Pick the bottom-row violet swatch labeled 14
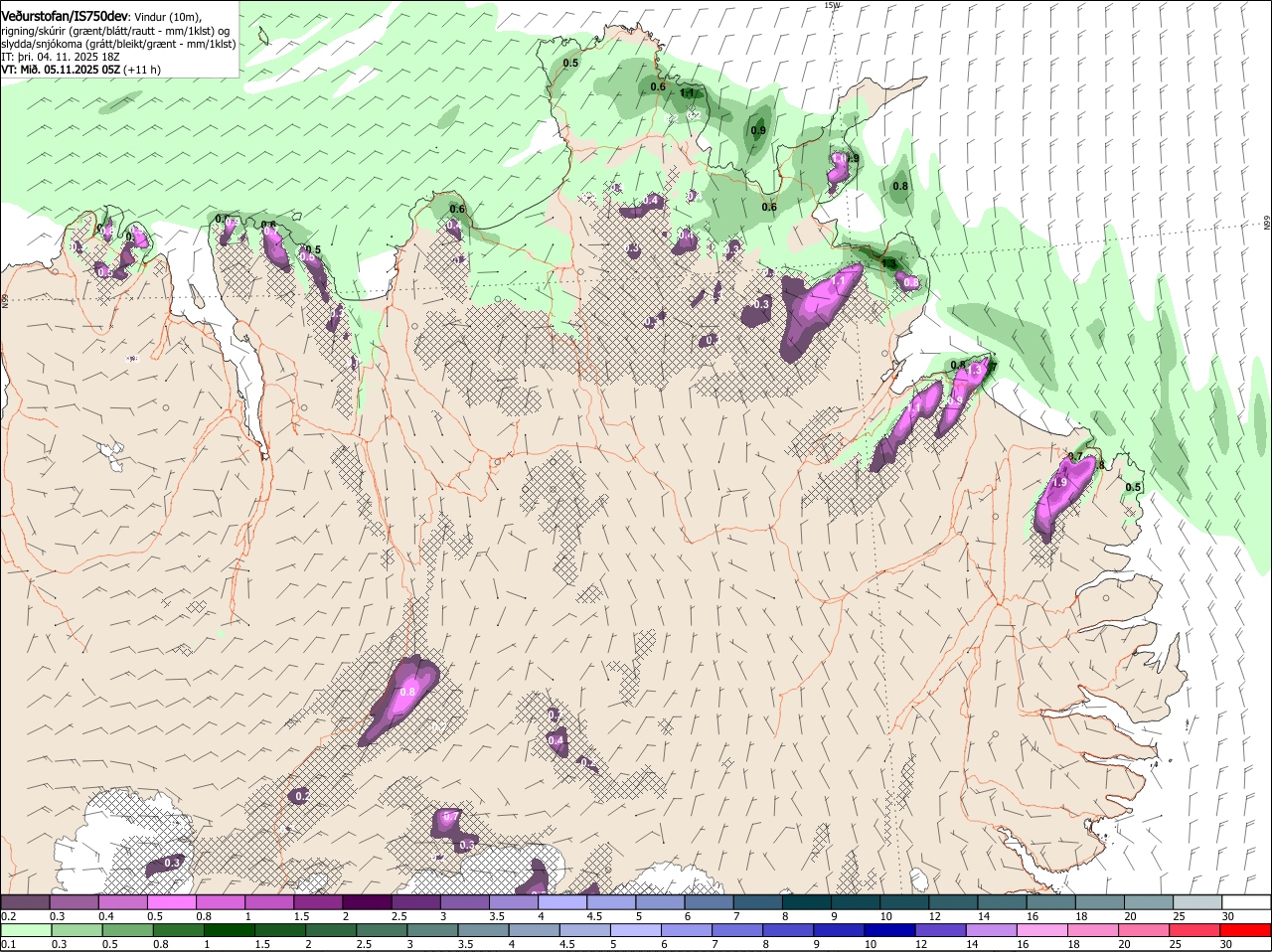This screenshot has height=952, width=1272. coord(991,930)
